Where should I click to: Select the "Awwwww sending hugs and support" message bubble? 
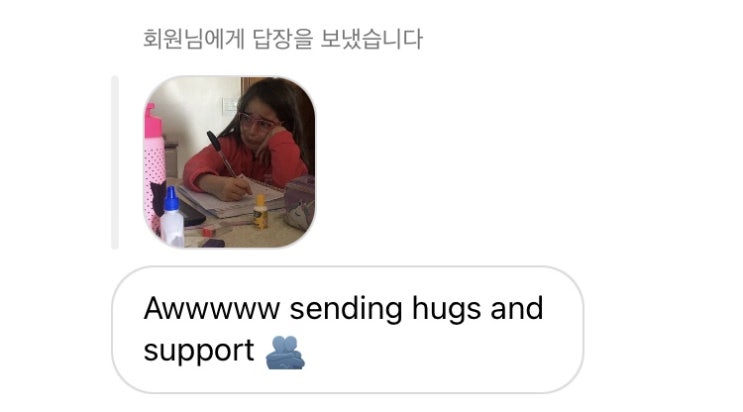pyautogui.click(x=347, y=330)
